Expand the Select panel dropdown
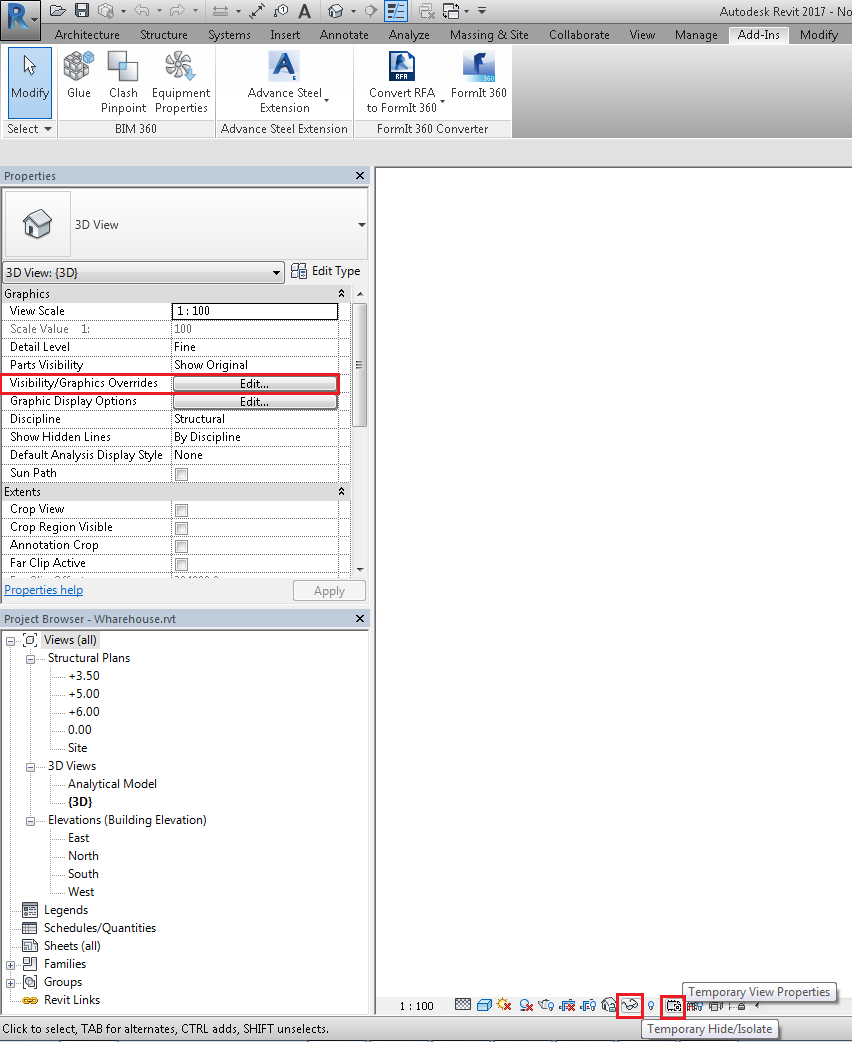852x1042 pixels. point(29,129)
